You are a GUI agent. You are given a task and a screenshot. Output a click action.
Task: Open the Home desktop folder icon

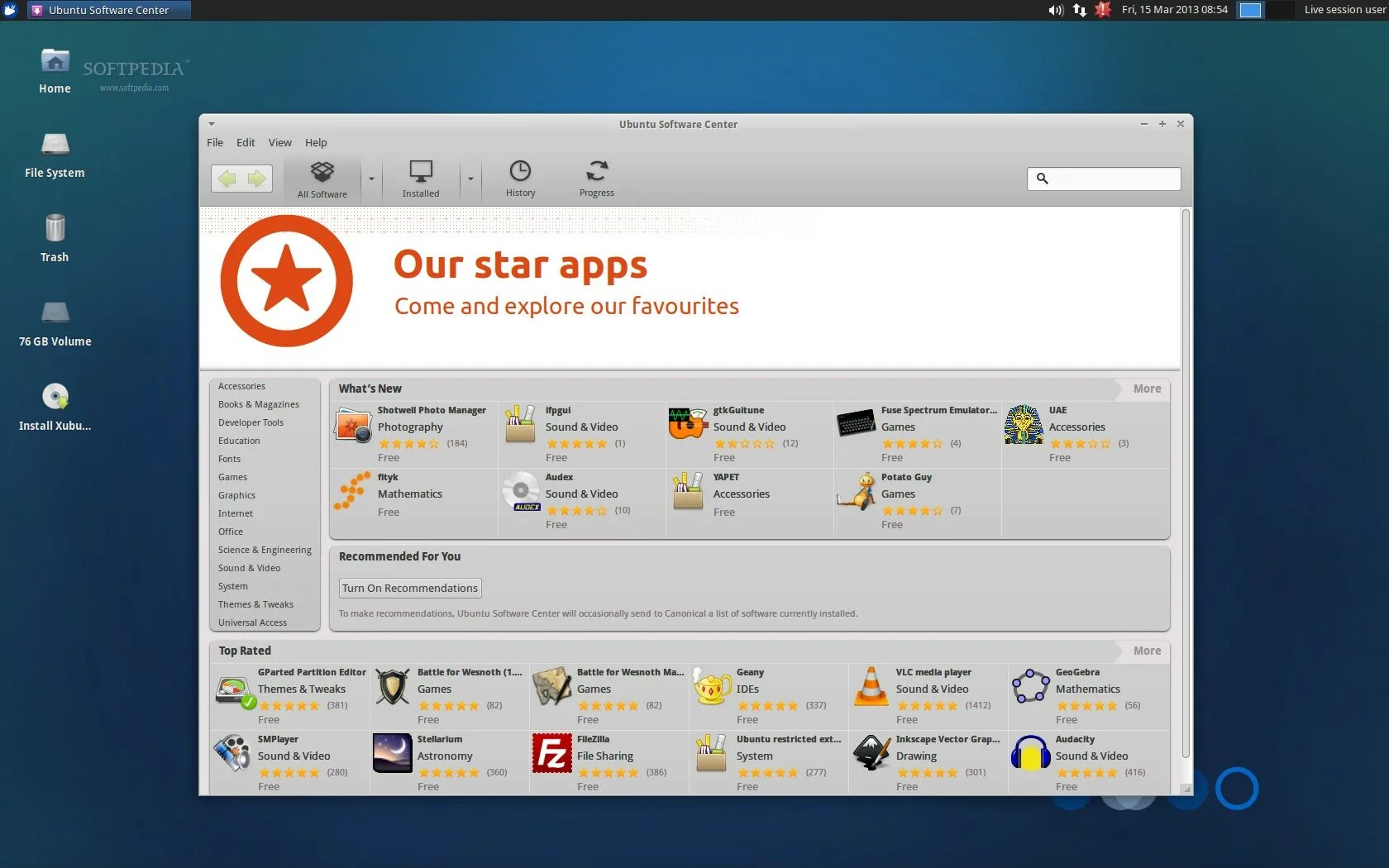(55, 63)
